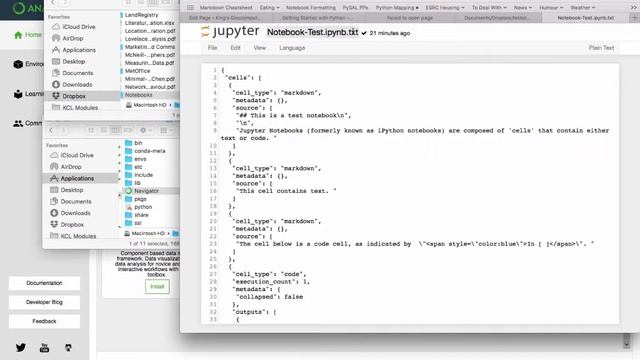The width and height of the screenshot is (640, 360).
Task: Open the Edit menu in Jupyter editor
Action: click(x=235, y=48)
